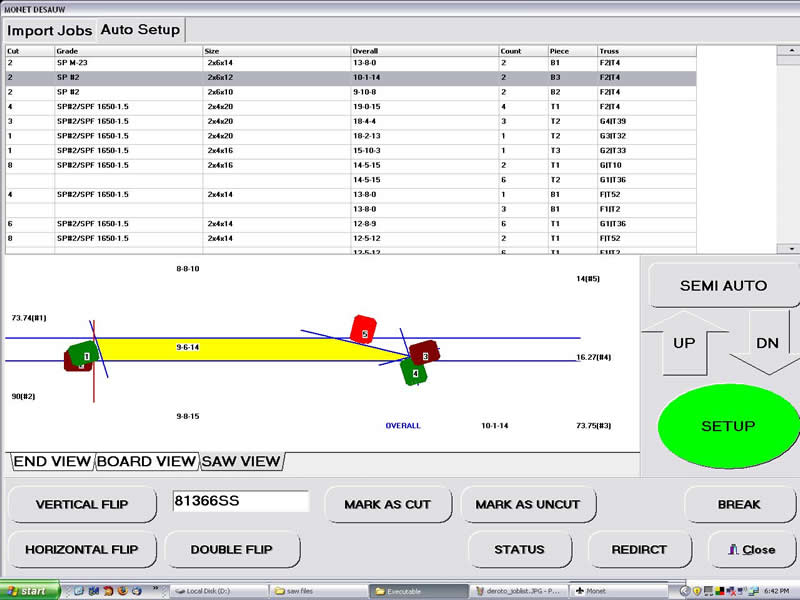Click MARK AS UNCUT button
Screen dimensions: 800x600
tap(527, 505)
